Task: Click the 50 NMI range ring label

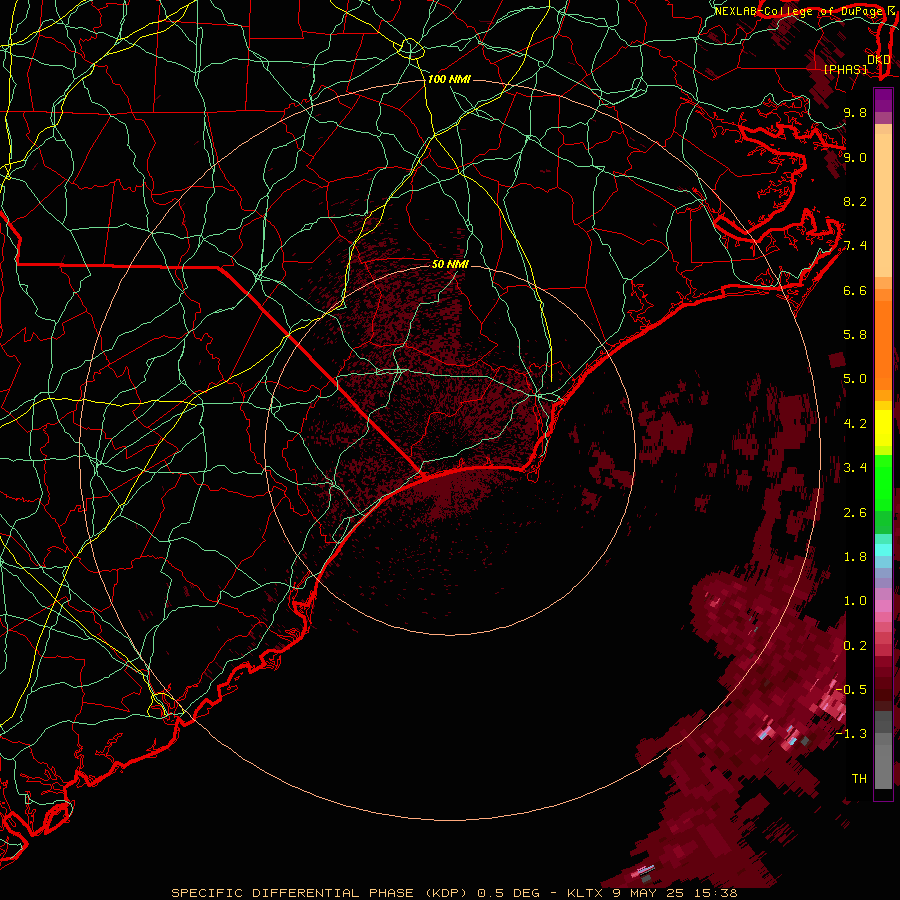Action: click(450, 264)
